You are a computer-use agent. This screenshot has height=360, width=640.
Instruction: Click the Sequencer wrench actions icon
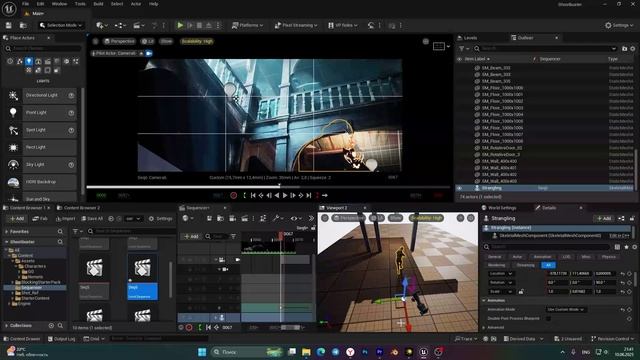coord(278,218)
